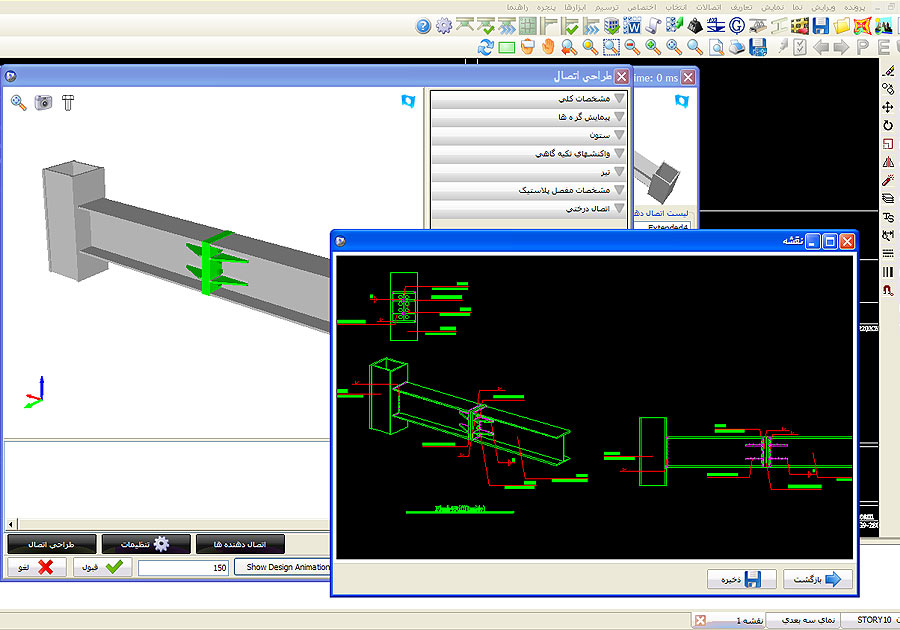Image resolution: width=900 pixels, height=630 pixels.
Task: Click the blue help question mark icon
Action: (x=423, y=26)
